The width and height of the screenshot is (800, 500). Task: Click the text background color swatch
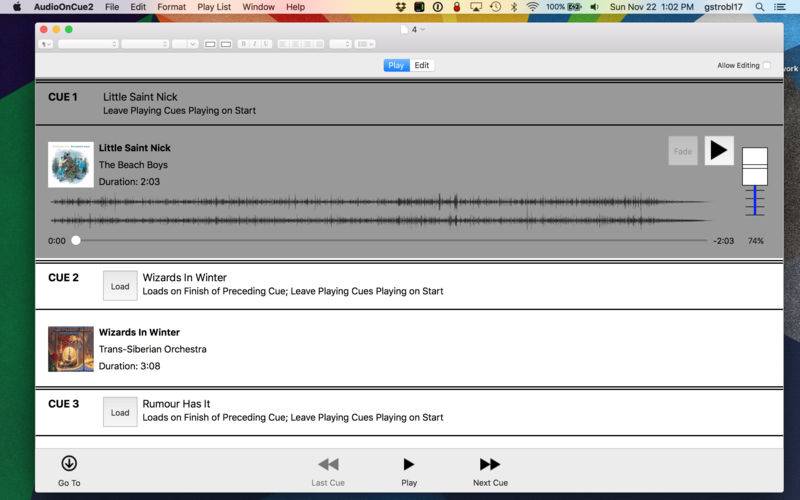pyautogui.click(x=226, y=44)
